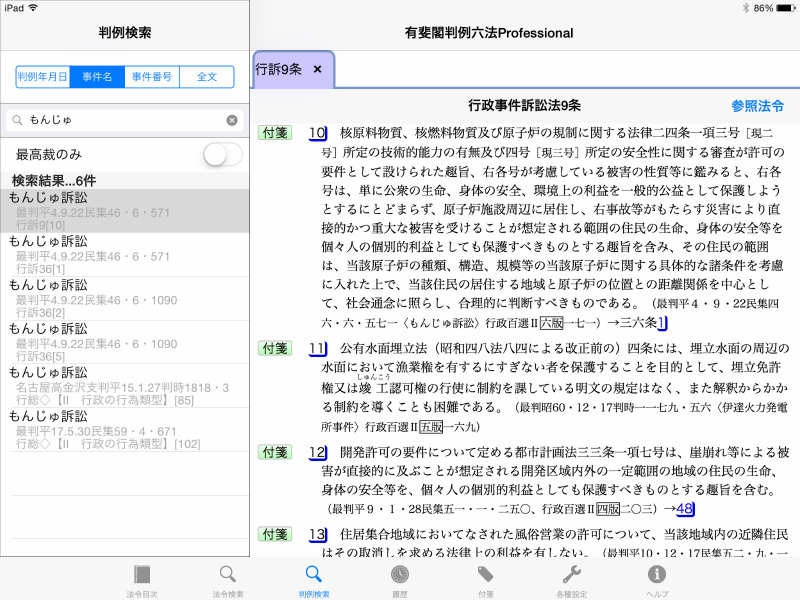Select the 事件番号 search segment

coord(152,77)
